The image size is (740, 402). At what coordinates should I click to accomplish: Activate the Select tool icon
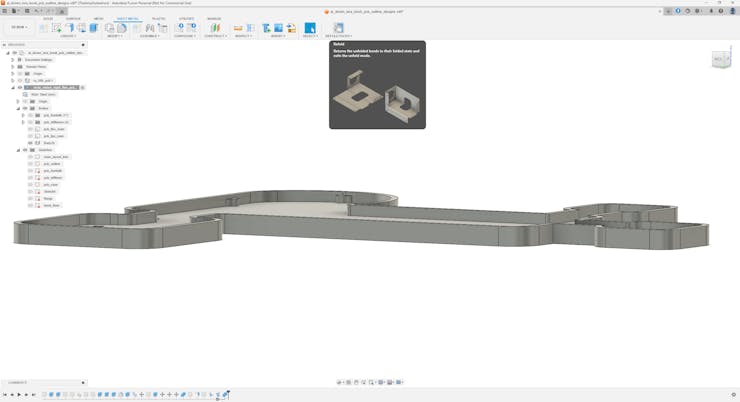coord(310,28)
